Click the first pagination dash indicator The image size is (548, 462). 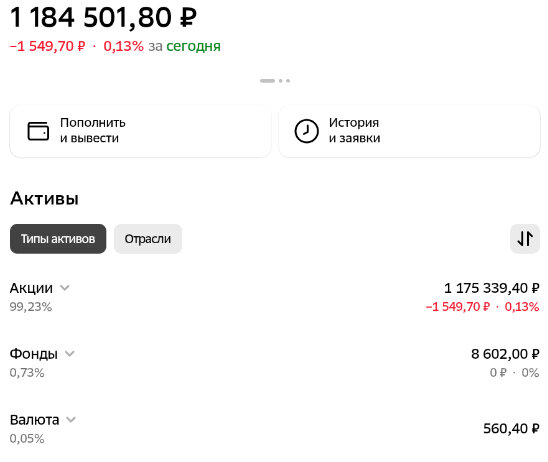[x=267, y=81]
